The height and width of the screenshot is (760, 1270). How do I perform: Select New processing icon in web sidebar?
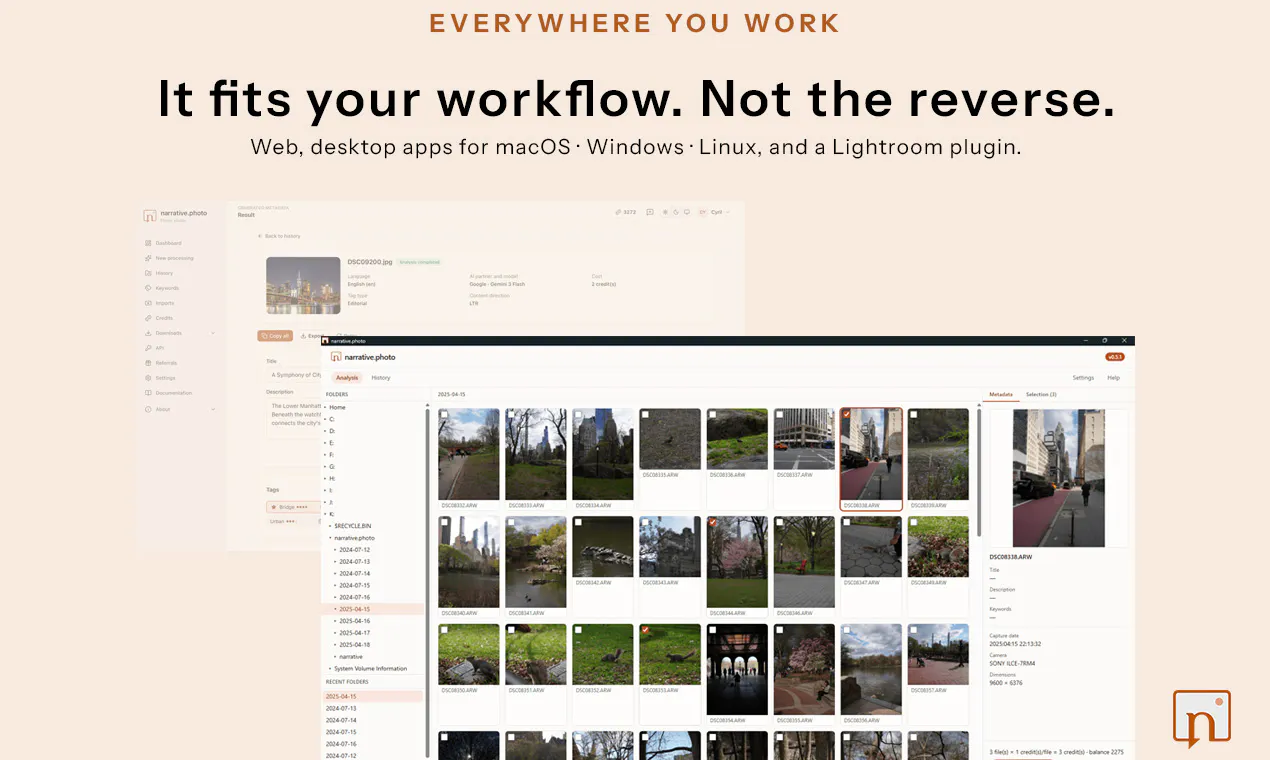tap(148, 258)
